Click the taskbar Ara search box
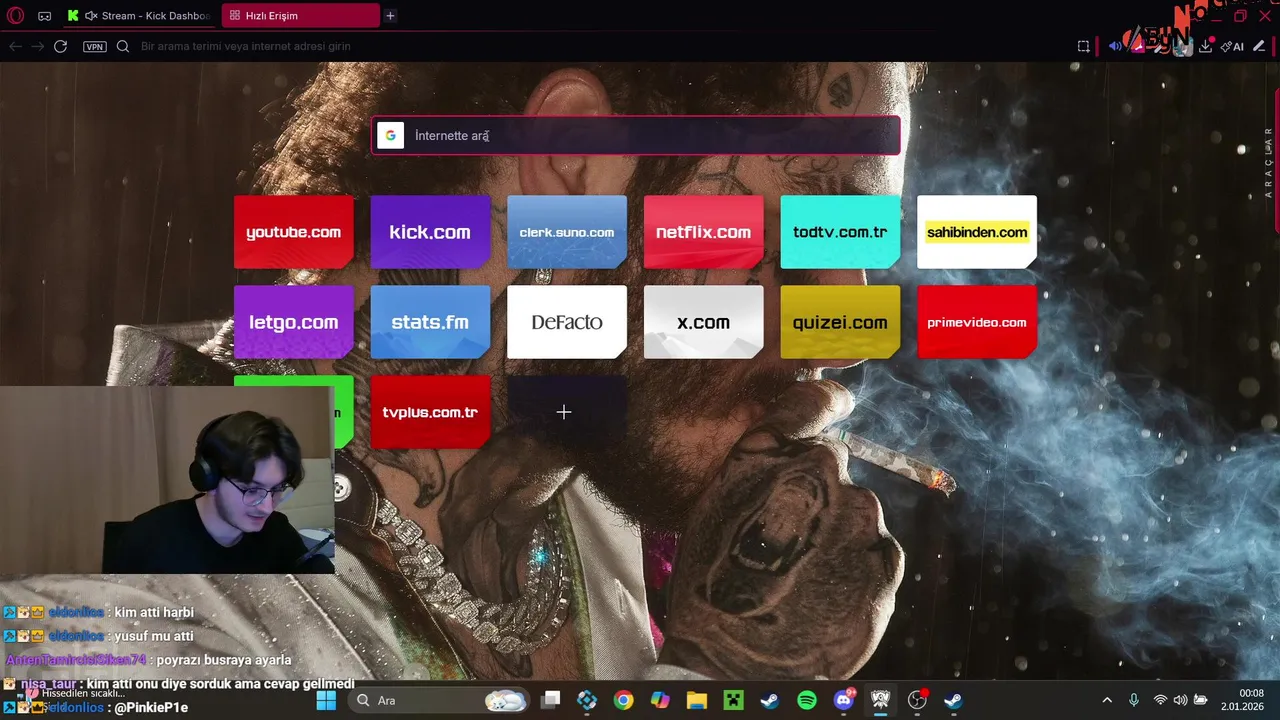 (438, 700)
